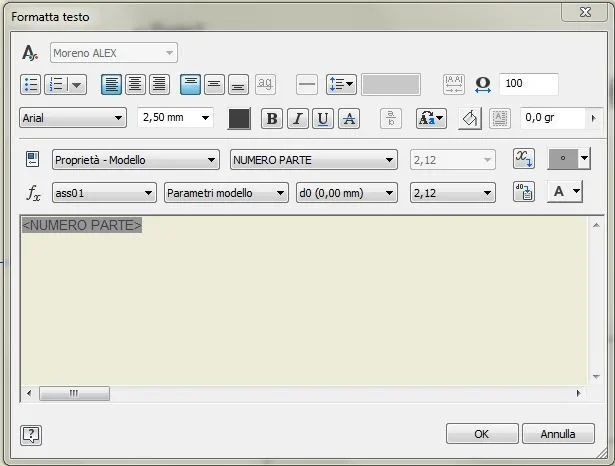The height and width of the screenshot is (466, 615).
Task: Click the arrow next to rotation angle
Action: click(x=594, y=118)
